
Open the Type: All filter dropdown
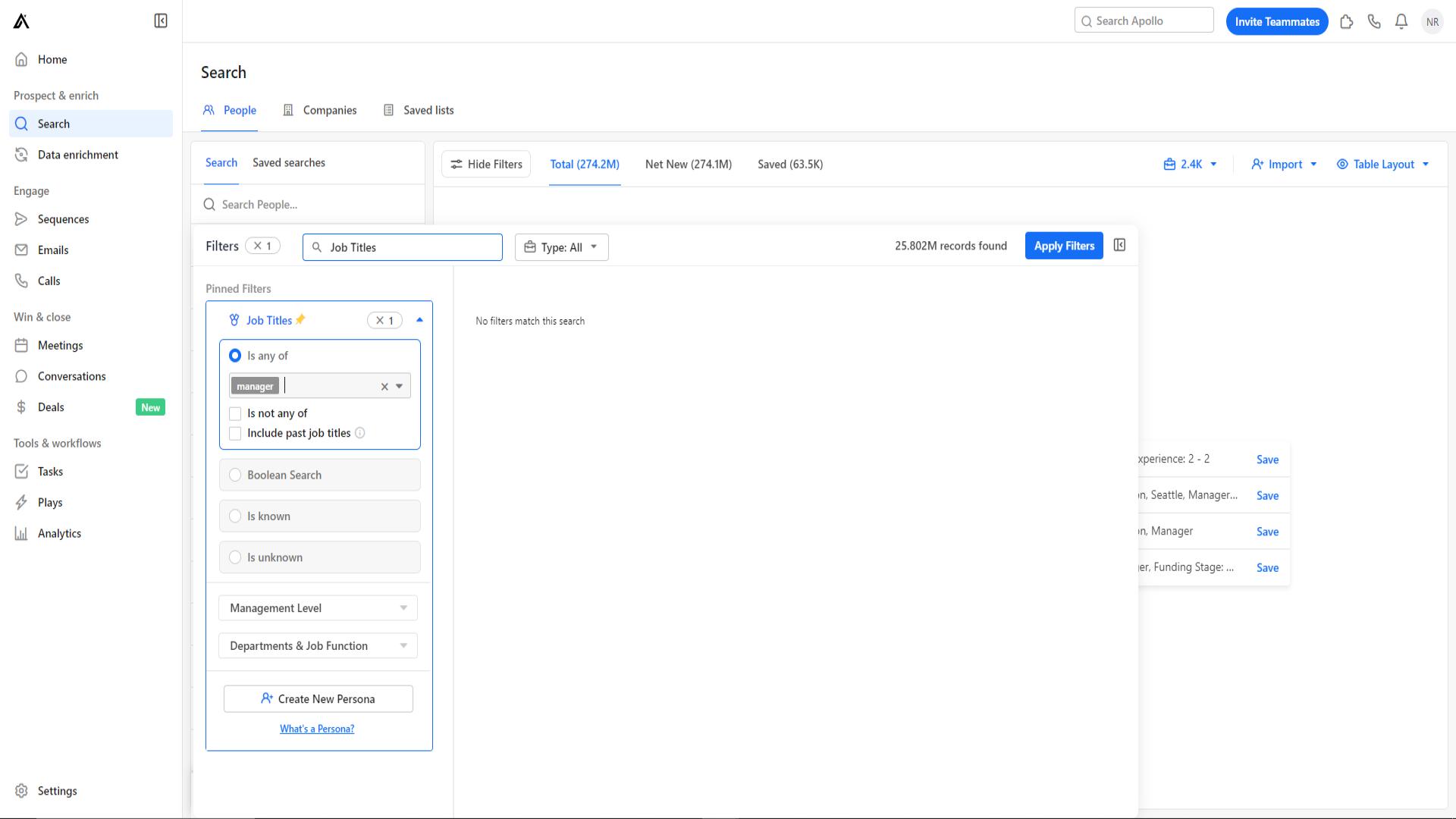562,246
